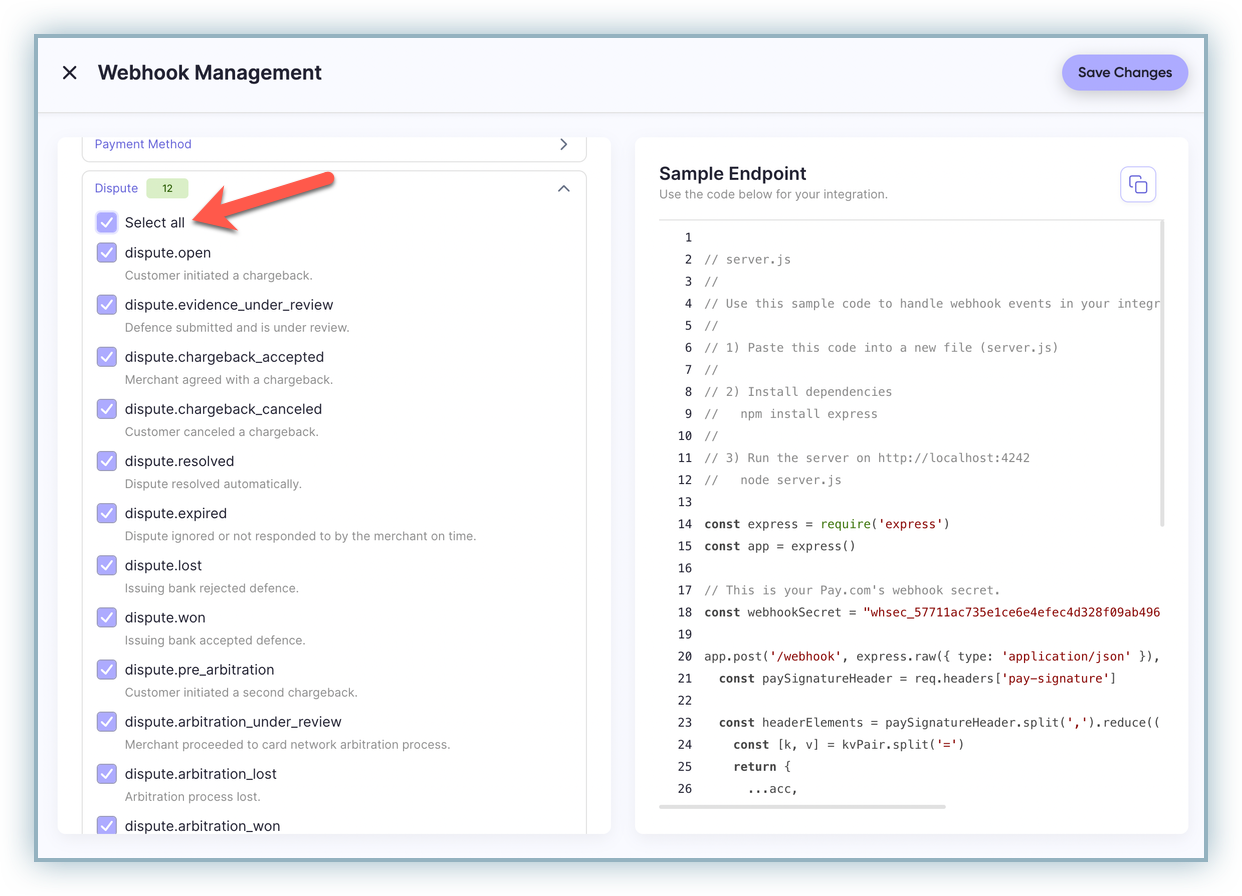Deselect dispute.chargeback_canceled checkbox

click(x=107, y=409)
